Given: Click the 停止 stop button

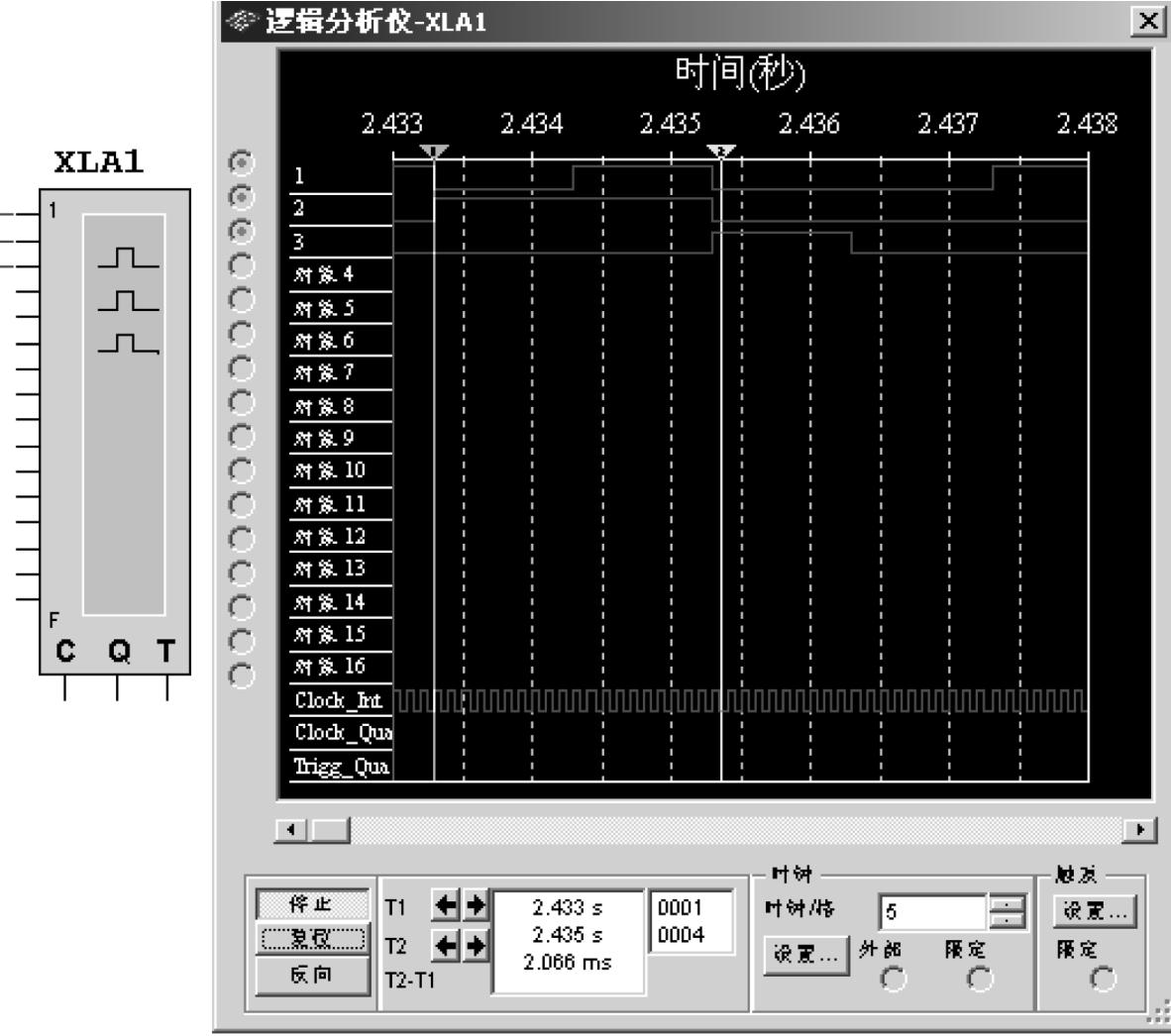Looking at the screenshot, I should [312, 904].
